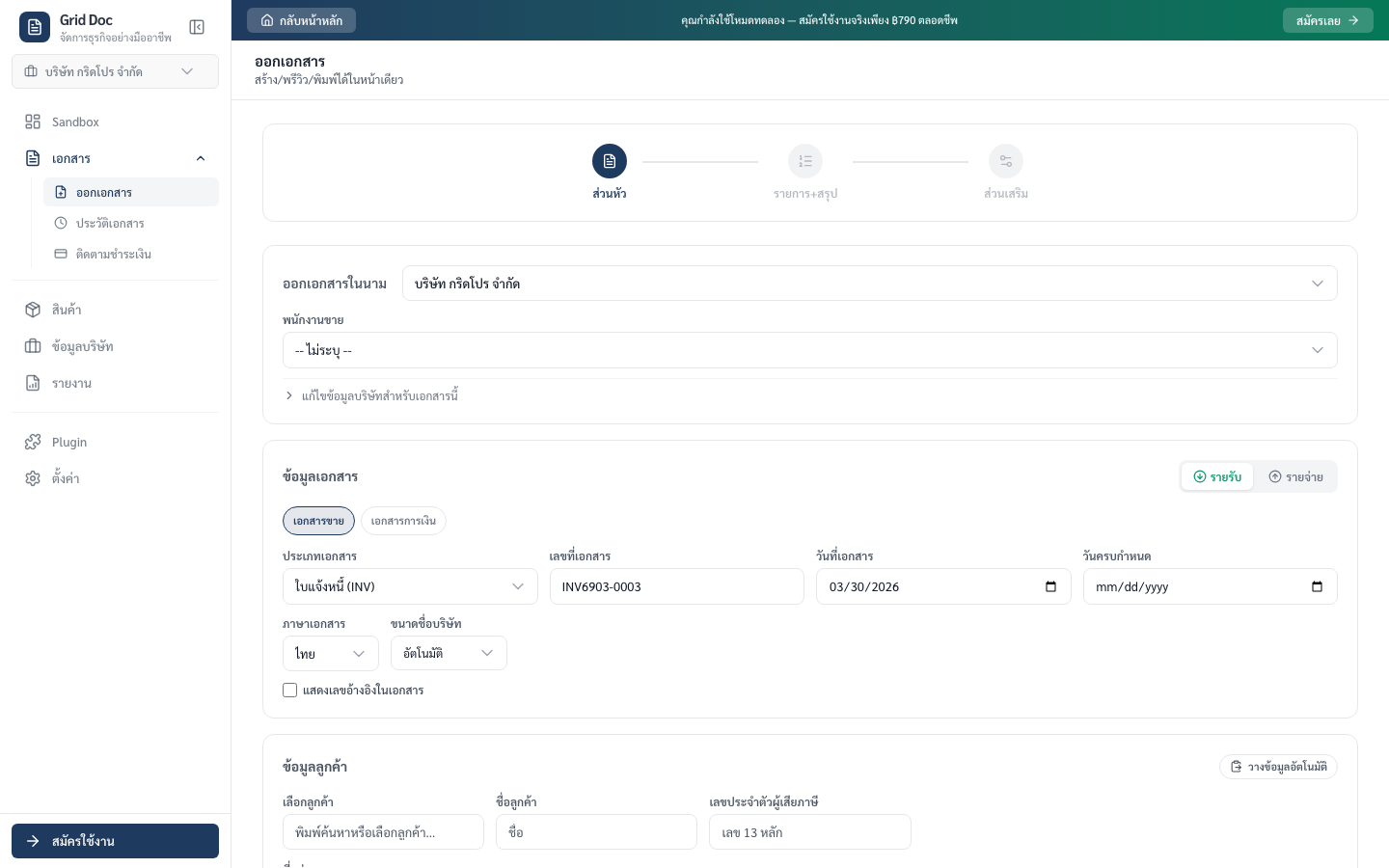Screen dimensions: 1389x868
Task: Open the Sandbox dashboard icon
Action: pyautogui.click(x=33, y=122)
